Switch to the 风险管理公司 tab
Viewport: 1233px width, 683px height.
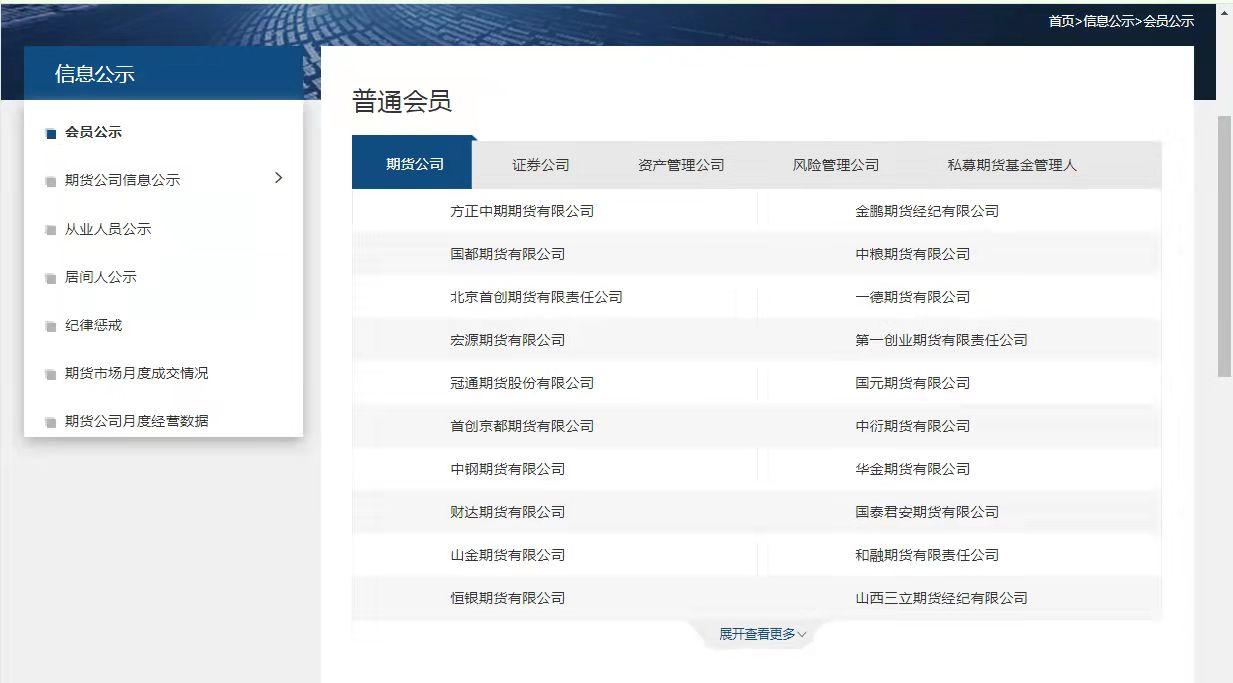pos(836,165)
